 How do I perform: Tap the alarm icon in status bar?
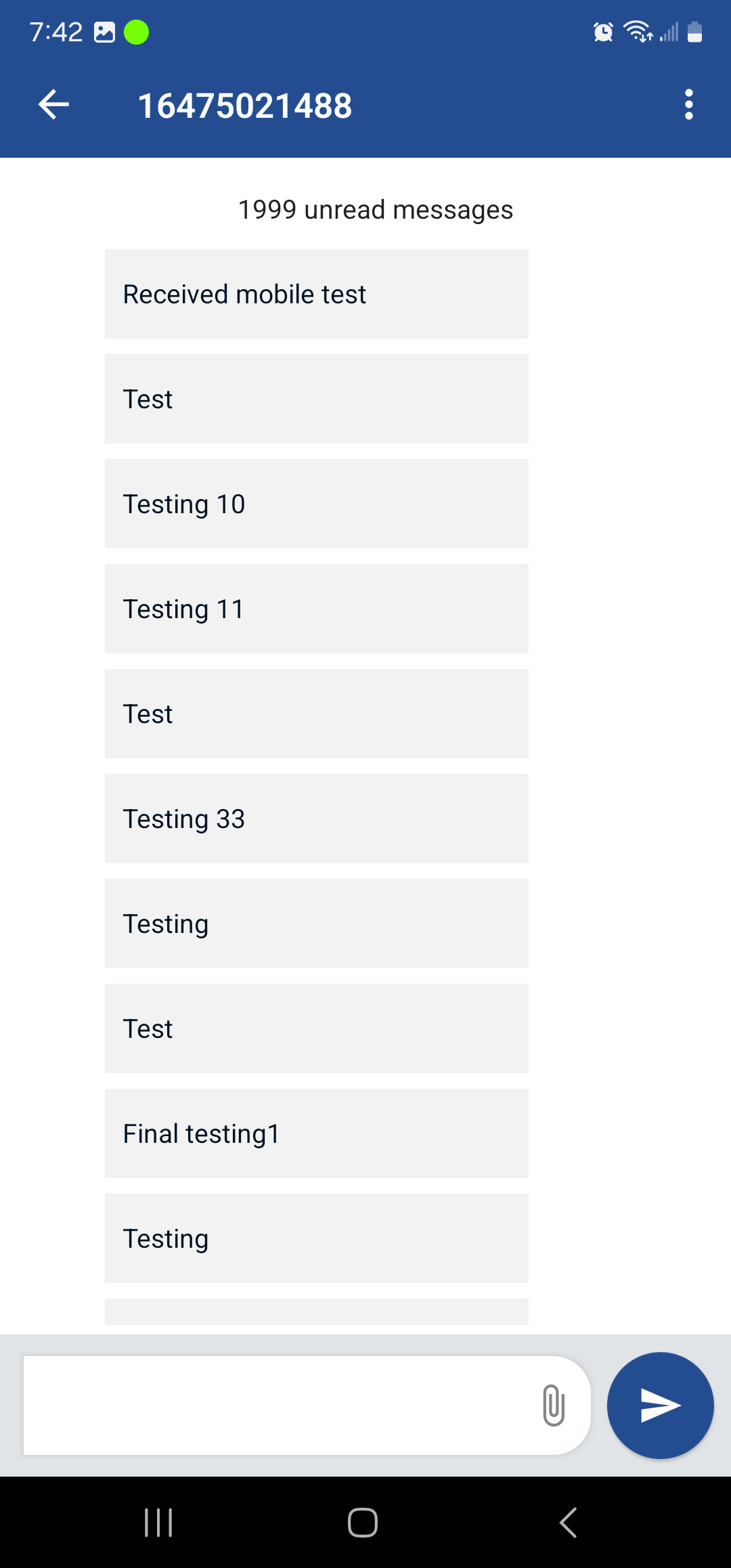[x=602, y=32]
